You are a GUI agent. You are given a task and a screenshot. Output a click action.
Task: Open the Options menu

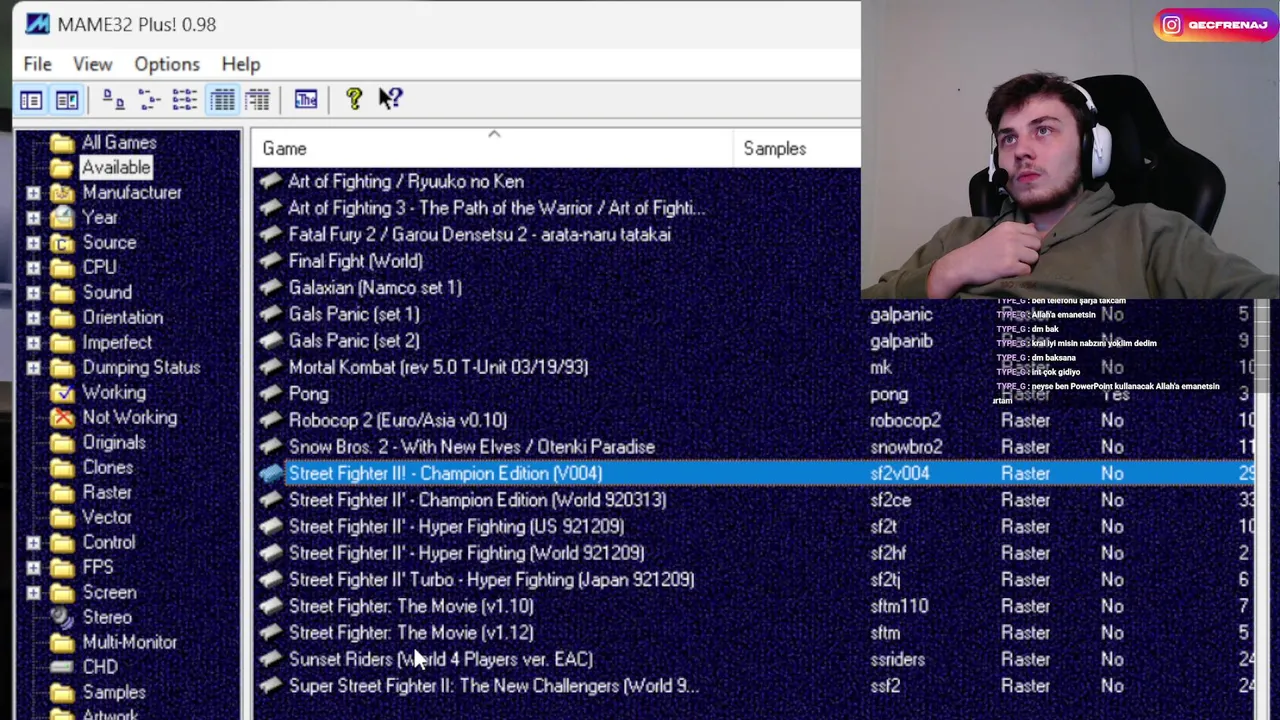167,64
